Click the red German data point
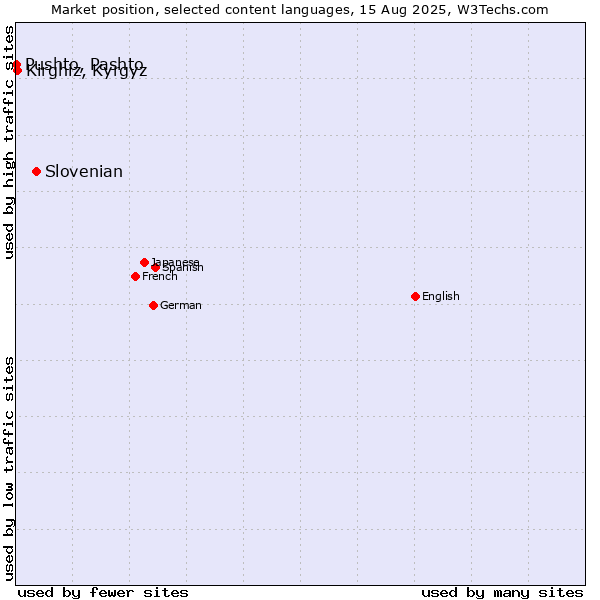 tap(153, 305)
